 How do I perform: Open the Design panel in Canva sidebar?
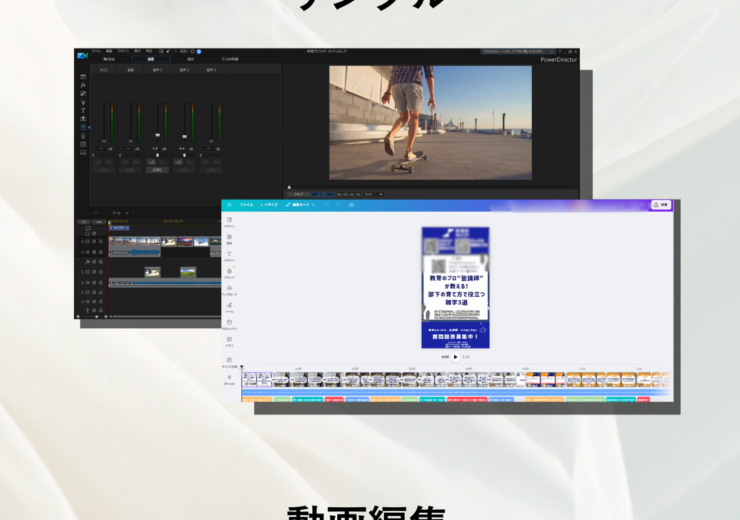(x=230, y=221)
